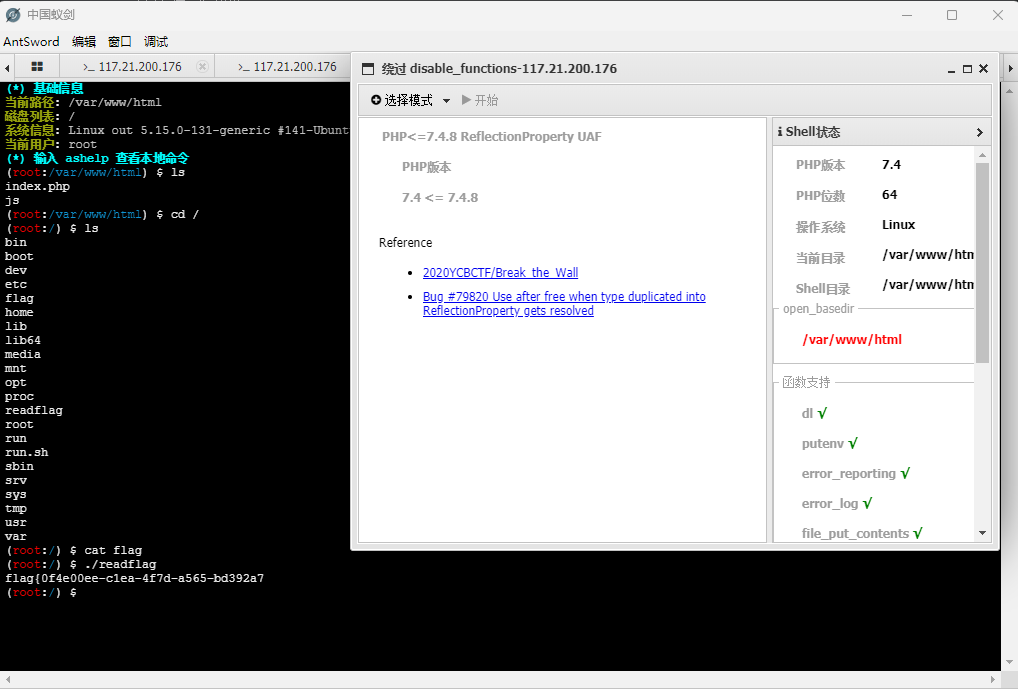Open the home grid tab icon

click(37, 67)
